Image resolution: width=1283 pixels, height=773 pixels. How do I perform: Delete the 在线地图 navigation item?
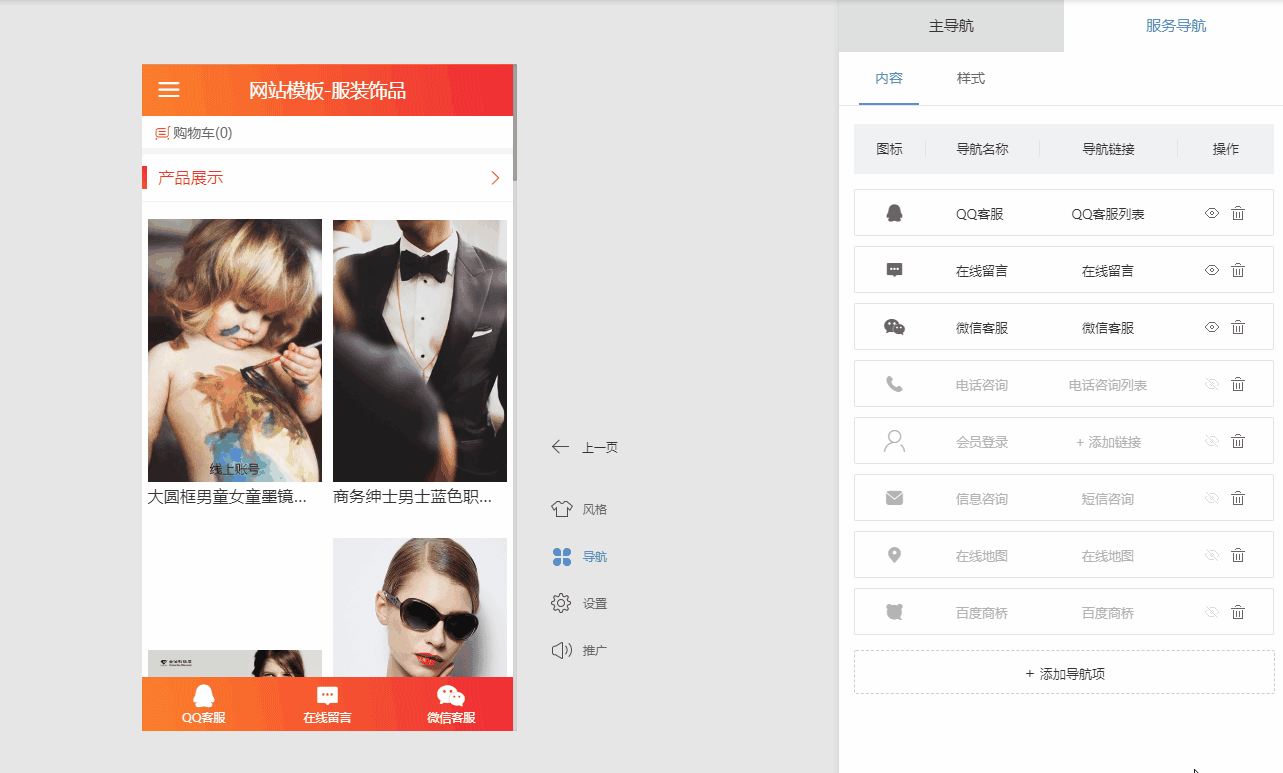point(1238,555)
